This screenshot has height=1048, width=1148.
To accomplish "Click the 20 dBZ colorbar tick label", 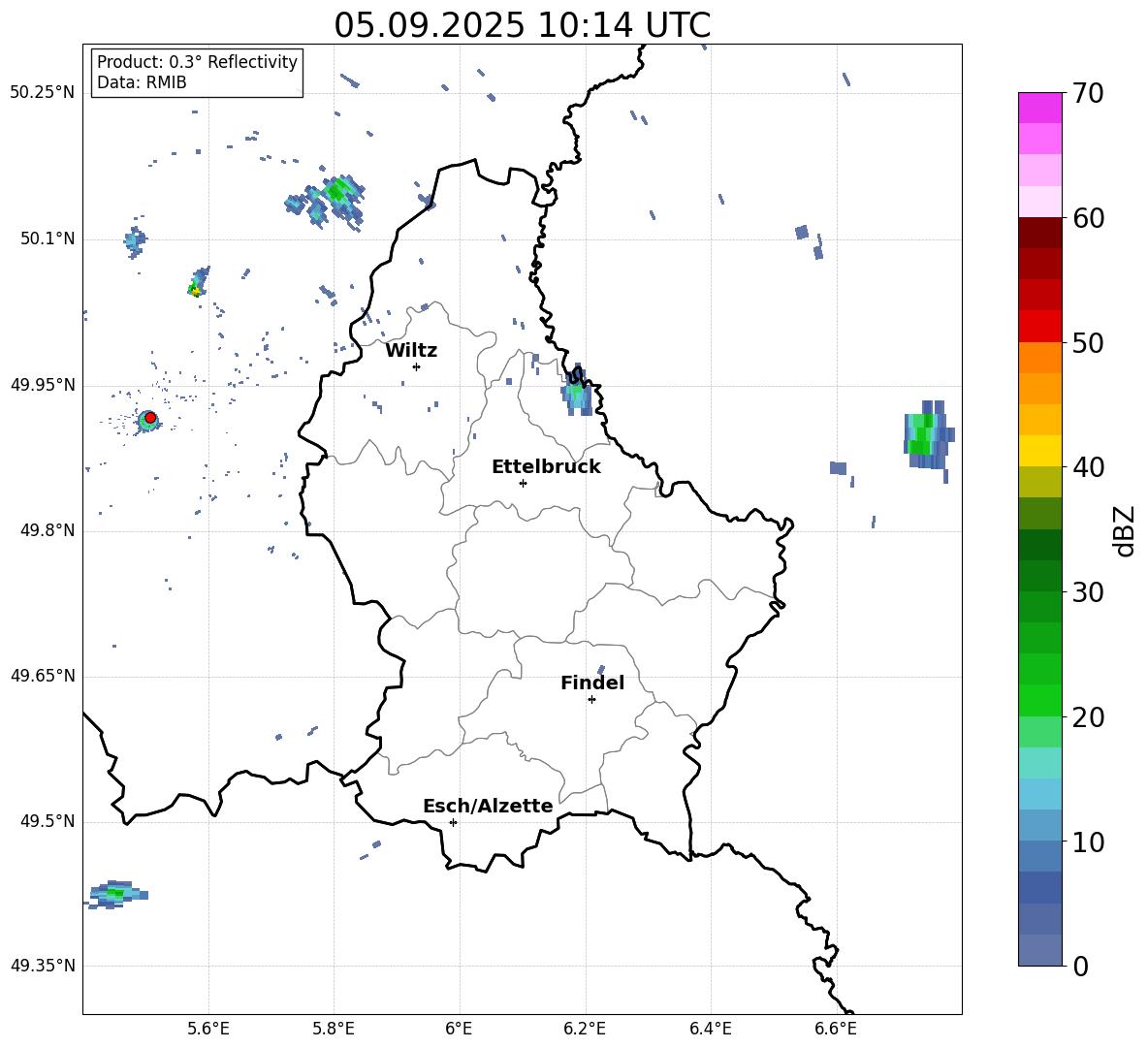I will (1088, 717).
